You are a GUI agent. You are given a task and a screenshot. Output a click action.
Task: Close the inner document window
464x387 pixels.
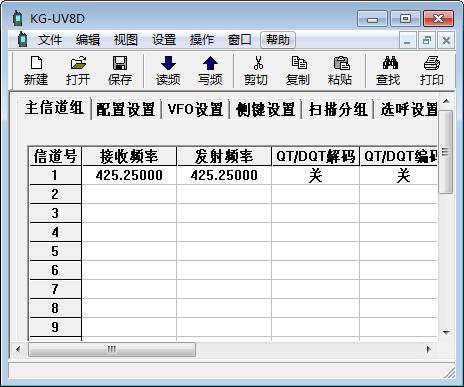tap(446, 40)
